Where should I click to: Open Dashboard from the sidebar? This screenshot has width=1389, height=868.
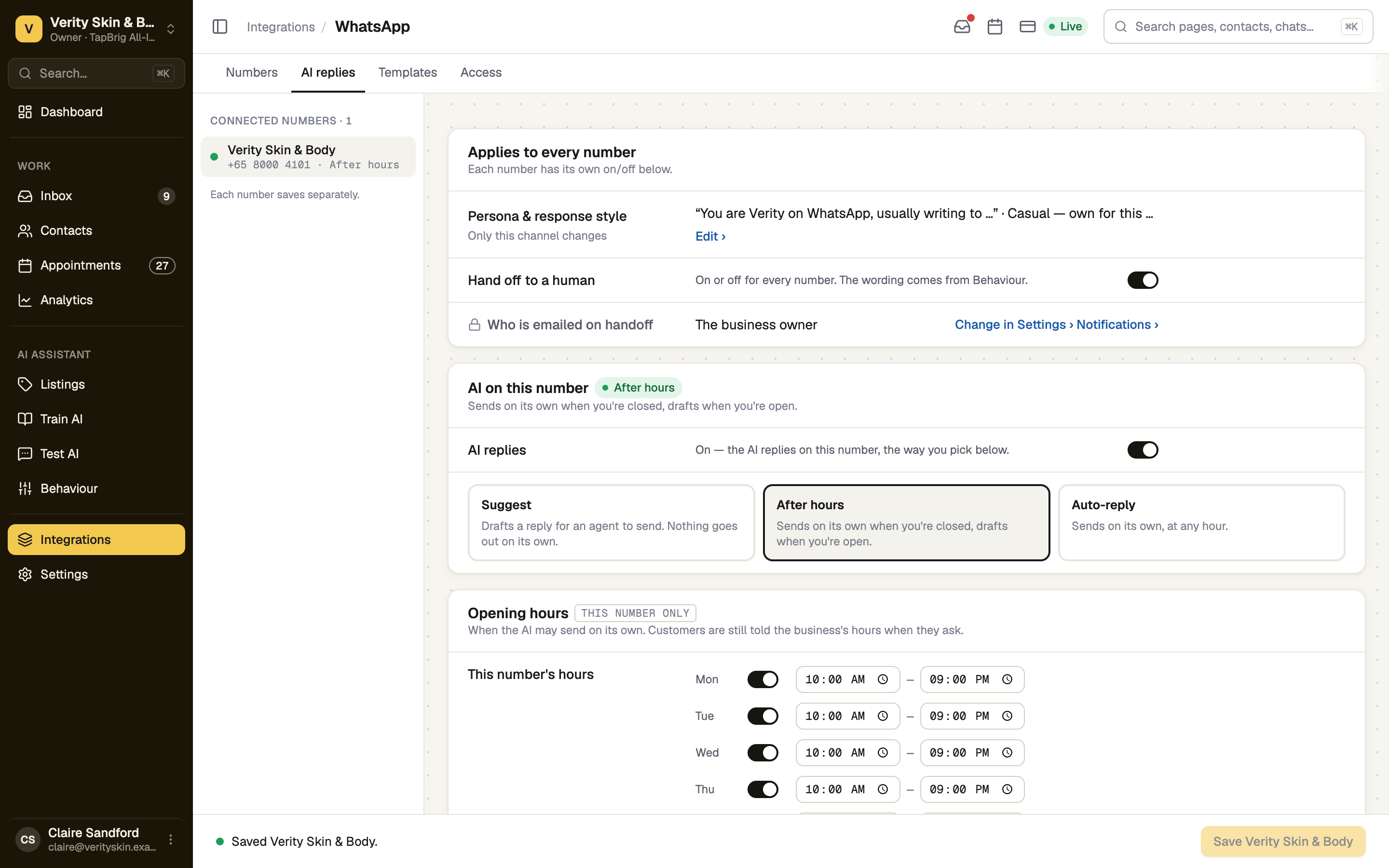[96, 112]
